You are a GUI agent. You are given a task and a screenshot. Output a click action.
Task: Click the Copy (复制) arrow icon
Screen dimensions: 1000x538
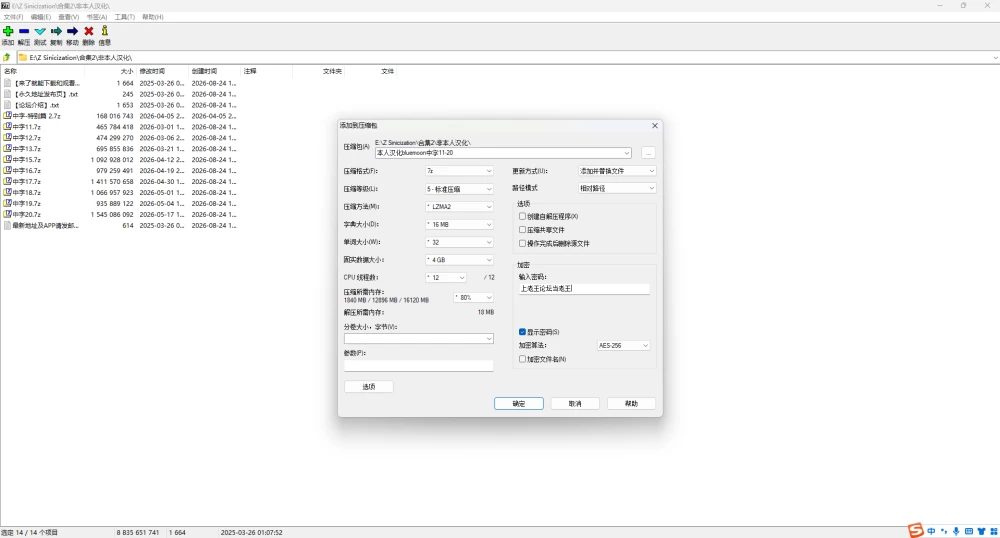[x=56, y=31]
